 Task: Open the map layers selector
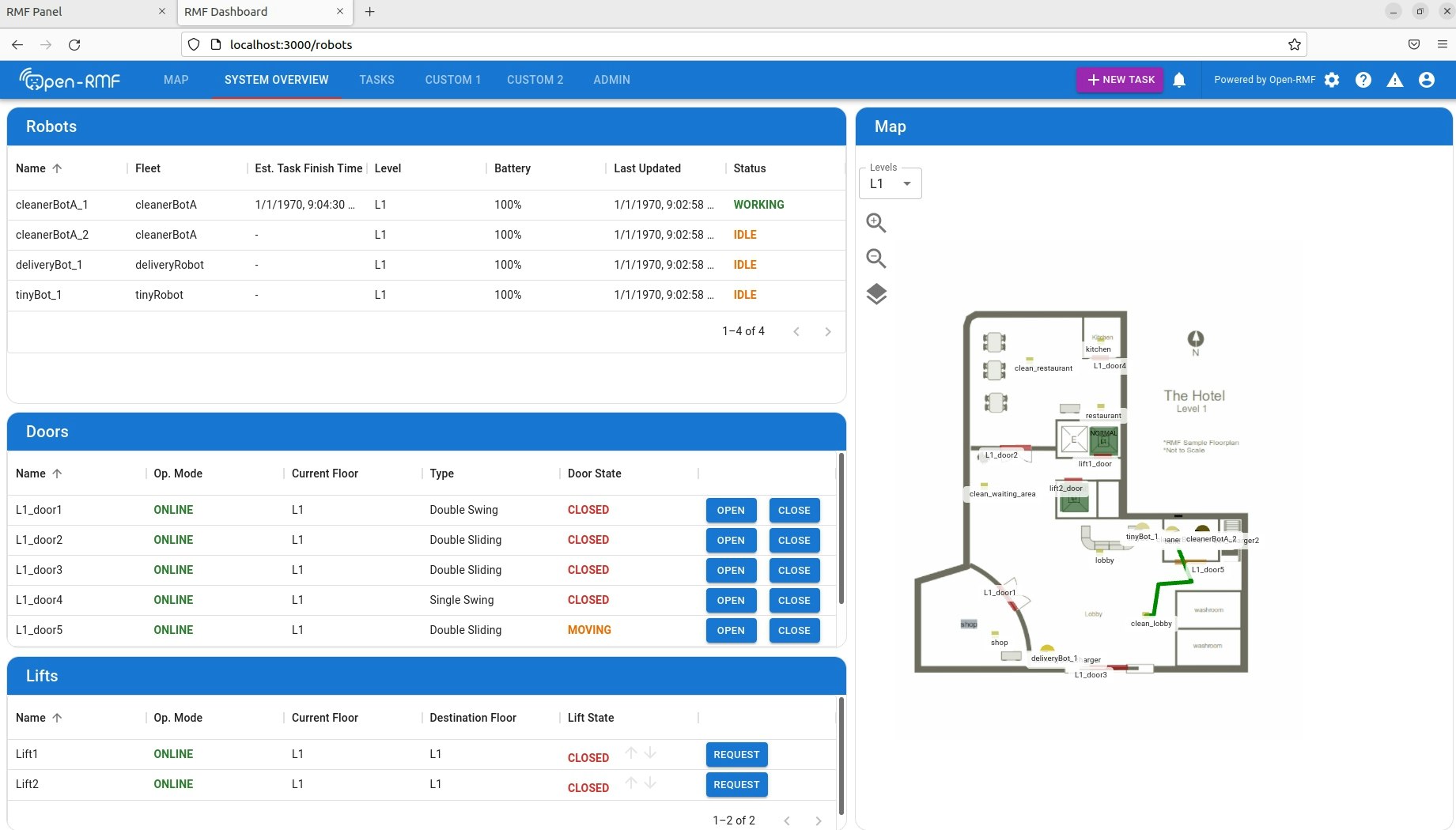coord(875,294)
